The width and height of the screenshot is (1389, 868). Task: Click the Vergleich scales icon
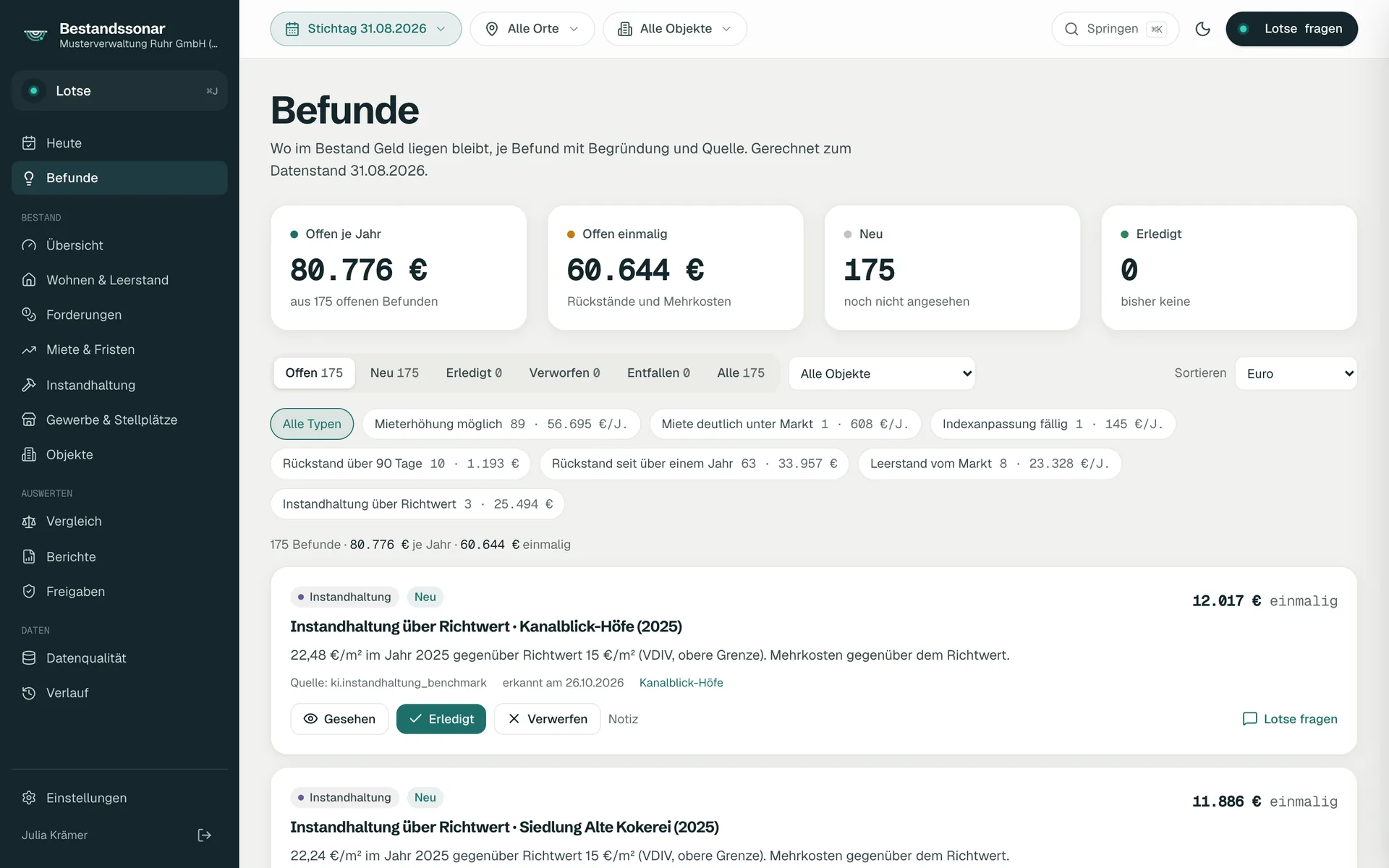tap(29, 522)
